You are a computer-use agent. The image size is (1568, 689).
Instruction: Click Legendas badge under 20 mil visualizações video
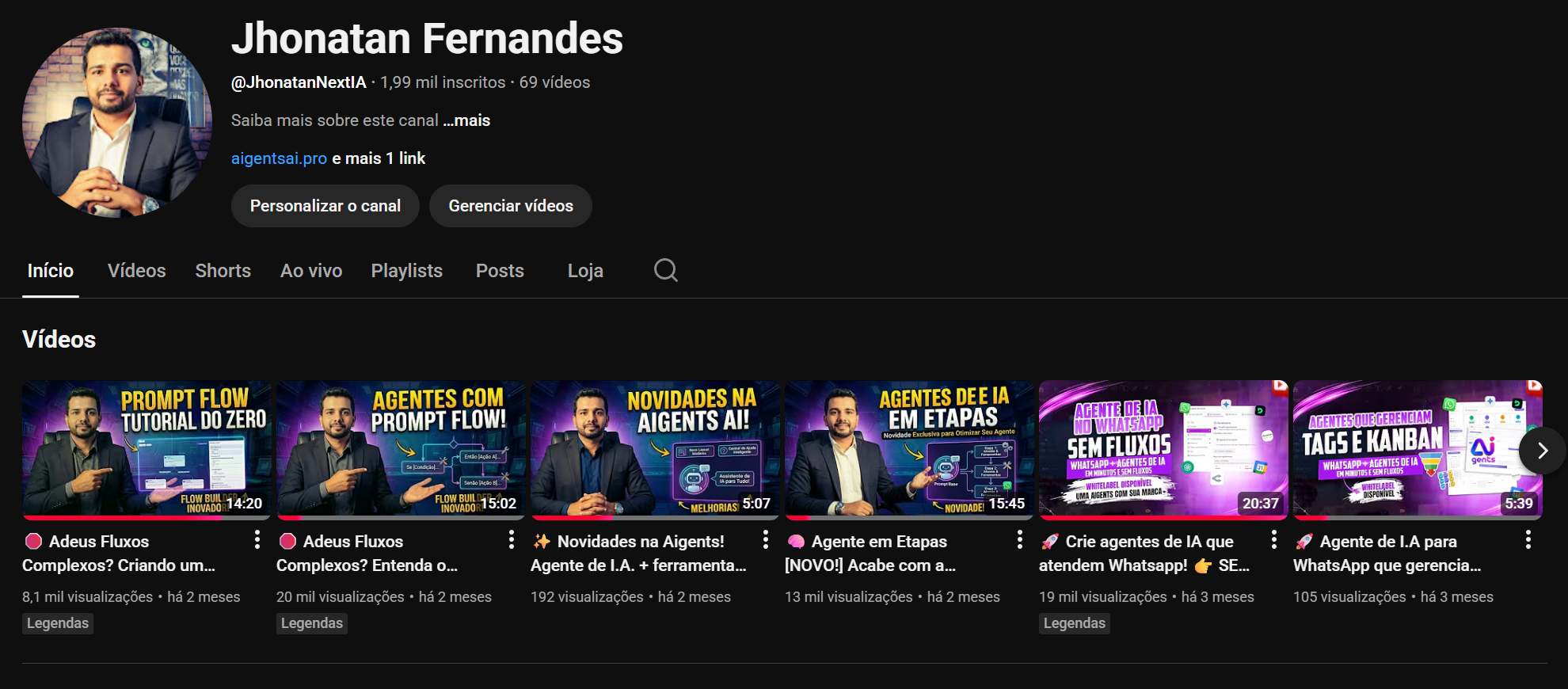click(312, 623)
